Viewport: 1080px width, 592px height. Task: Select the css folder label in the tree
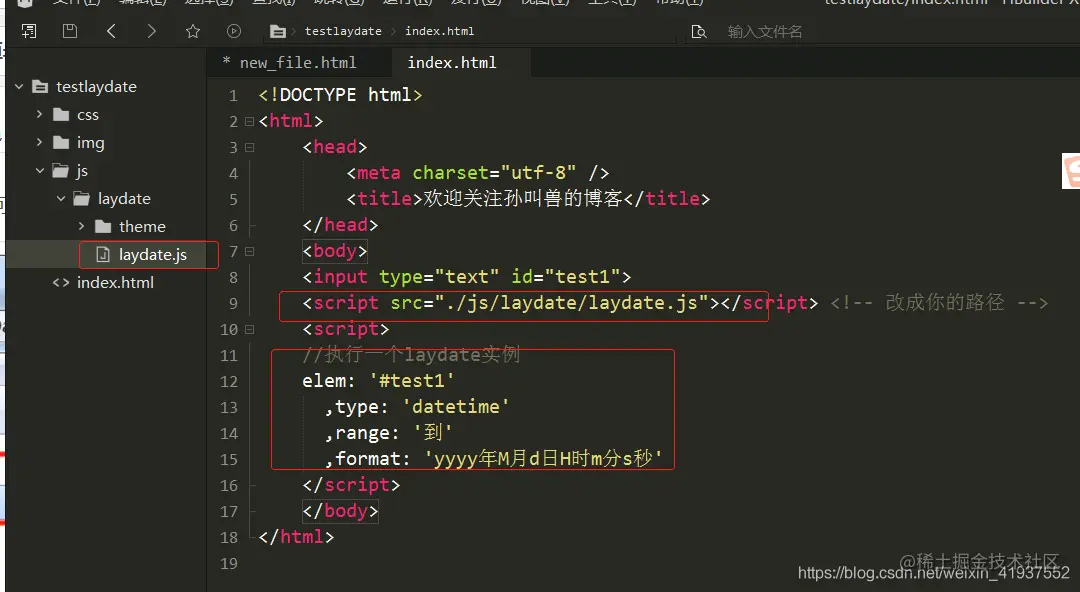(x=87, y=114)
